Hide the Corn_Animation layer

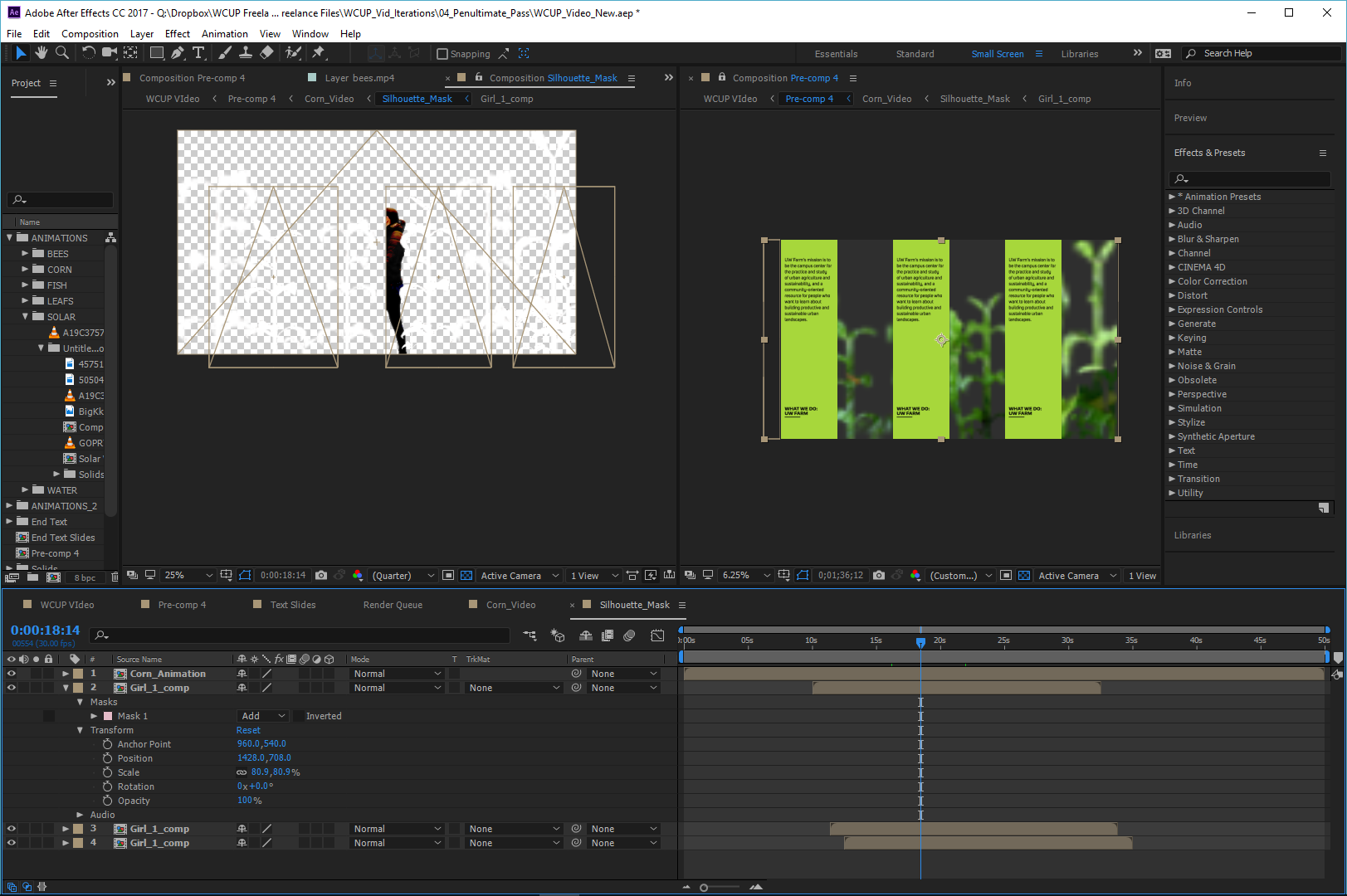pyautogui.click(x=12, y=673)
